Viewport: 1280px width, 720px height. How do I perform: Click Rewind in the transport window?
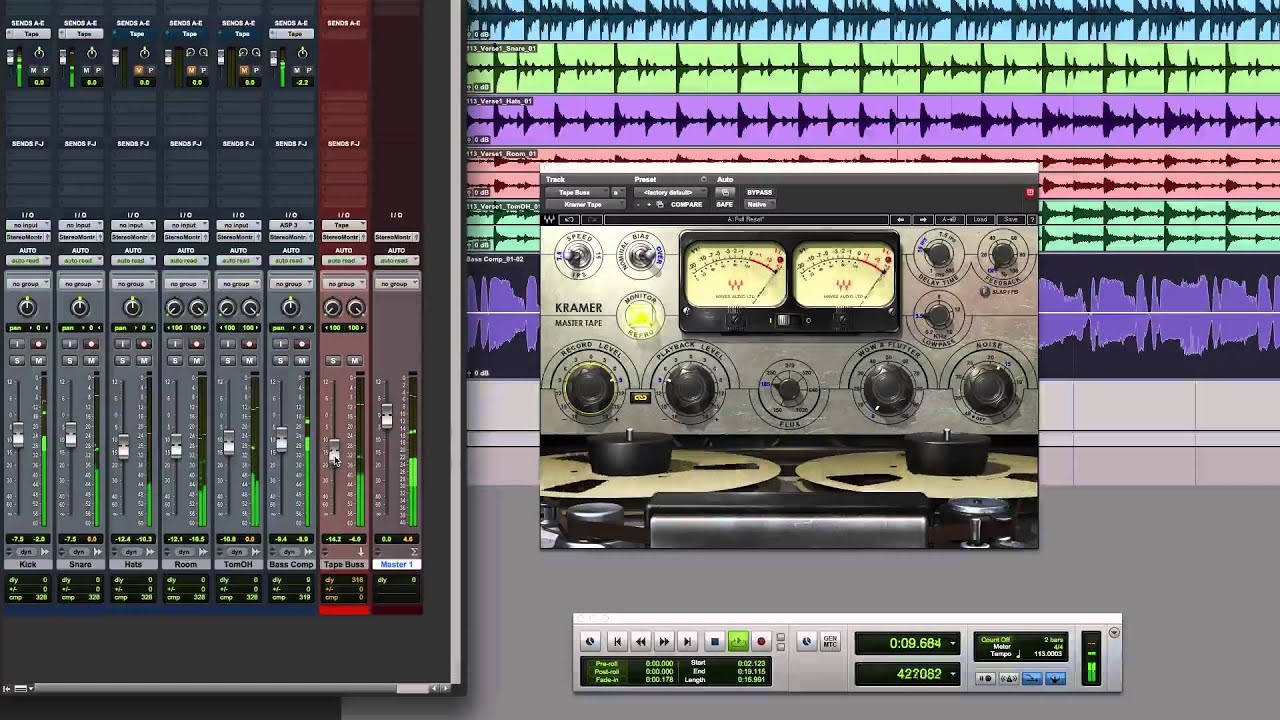coord(640,641)
